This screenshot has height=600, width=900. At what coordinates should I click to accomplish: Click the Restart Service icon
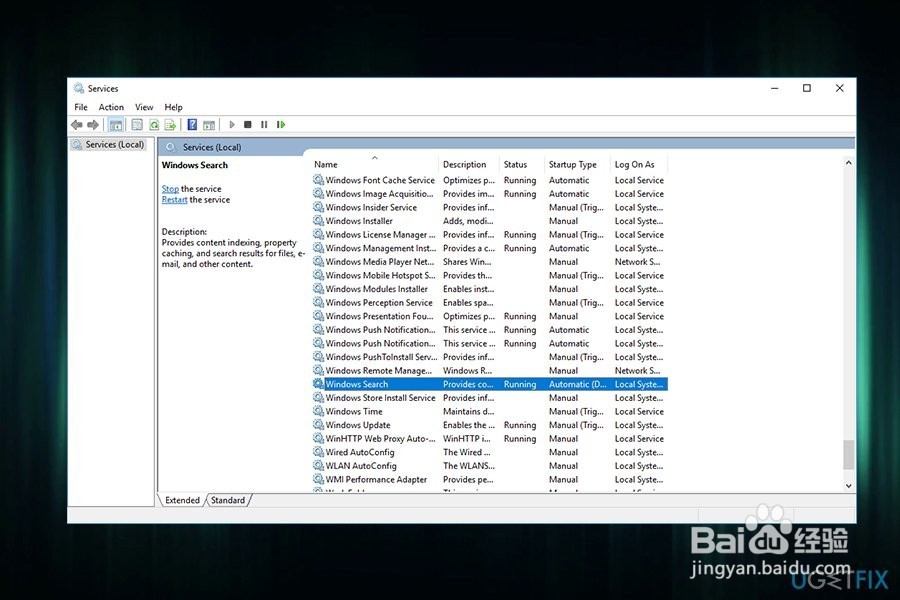coord(281,125)
